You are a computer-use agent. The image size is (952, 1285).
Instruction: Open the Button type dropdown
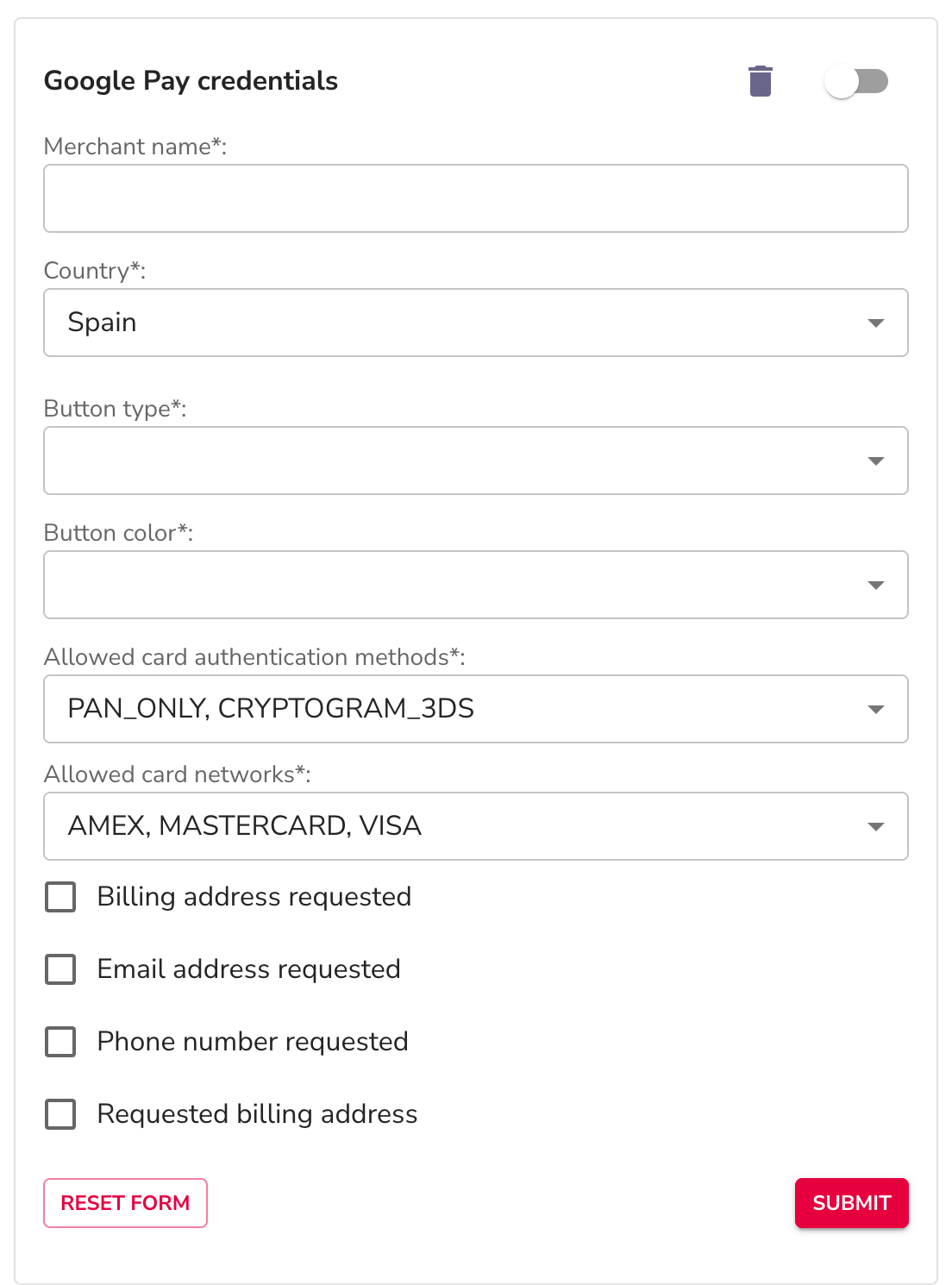476,461
